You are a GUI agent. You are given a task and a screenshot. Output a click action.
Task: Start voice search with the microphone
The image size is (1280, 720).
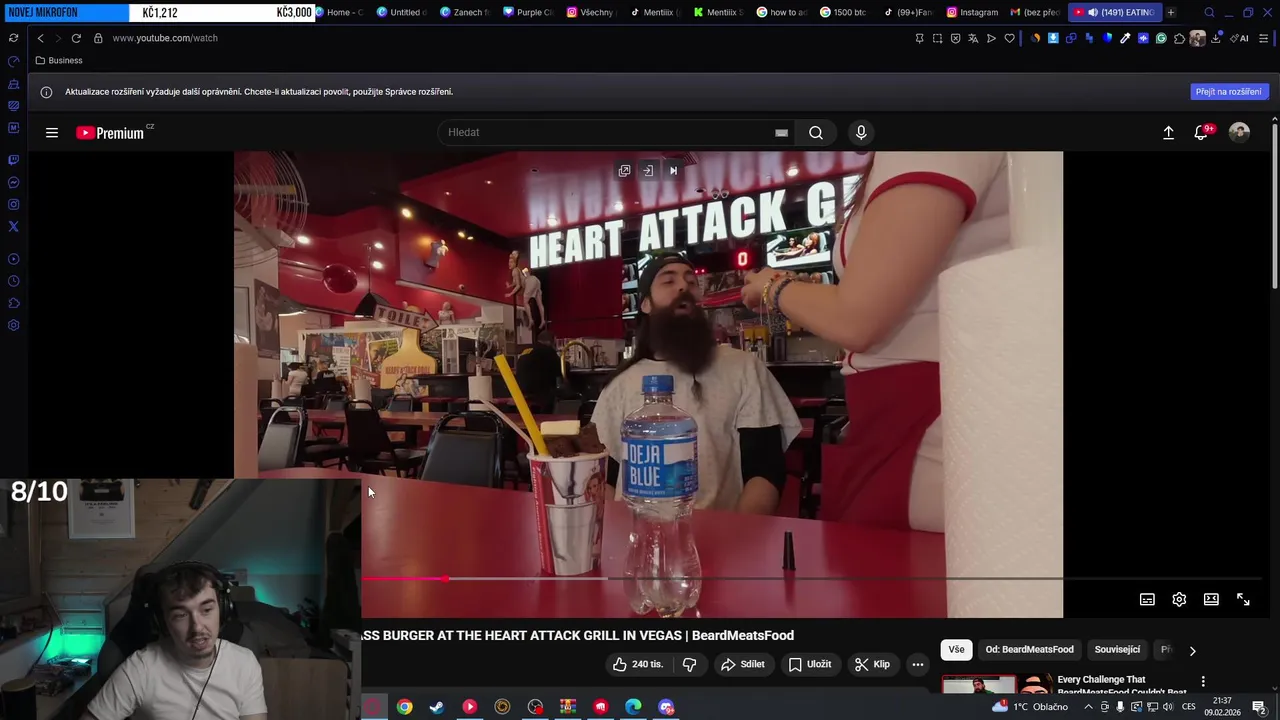(861, 133)
